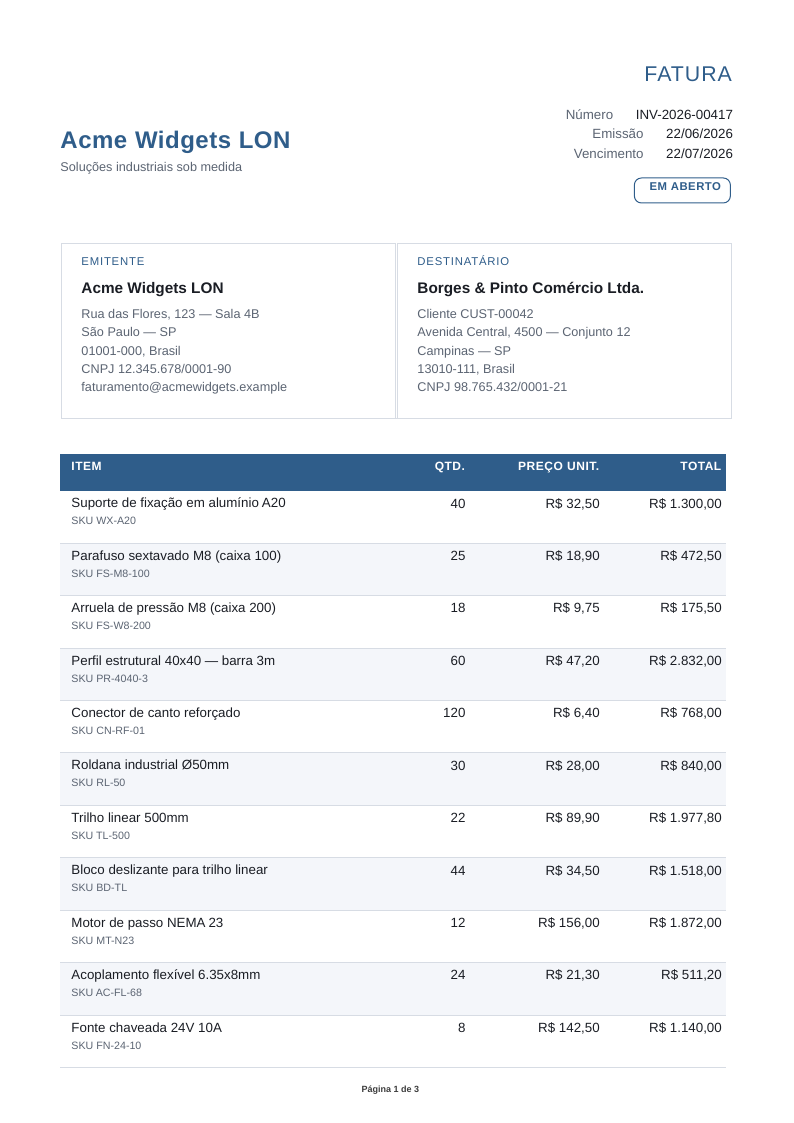Click the total R$ 768,00

pyautogui.click(x=691, y=713)
